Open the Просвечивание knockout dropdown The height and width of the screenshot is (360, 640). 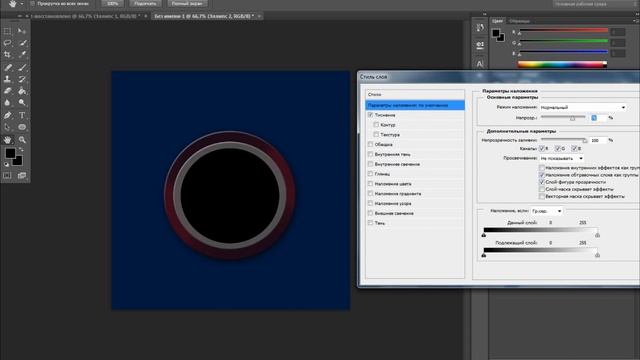(x=561, y=158)
